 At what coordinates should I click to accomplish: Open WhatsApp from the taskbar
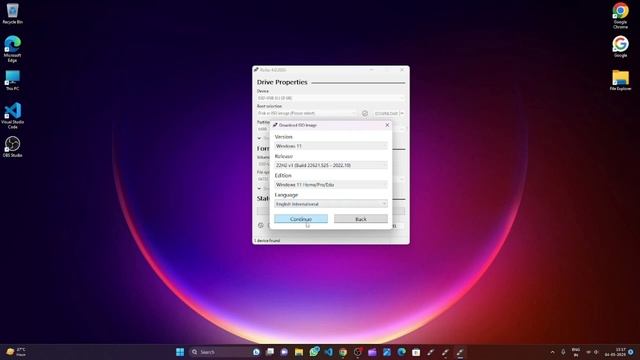point(314,351)
